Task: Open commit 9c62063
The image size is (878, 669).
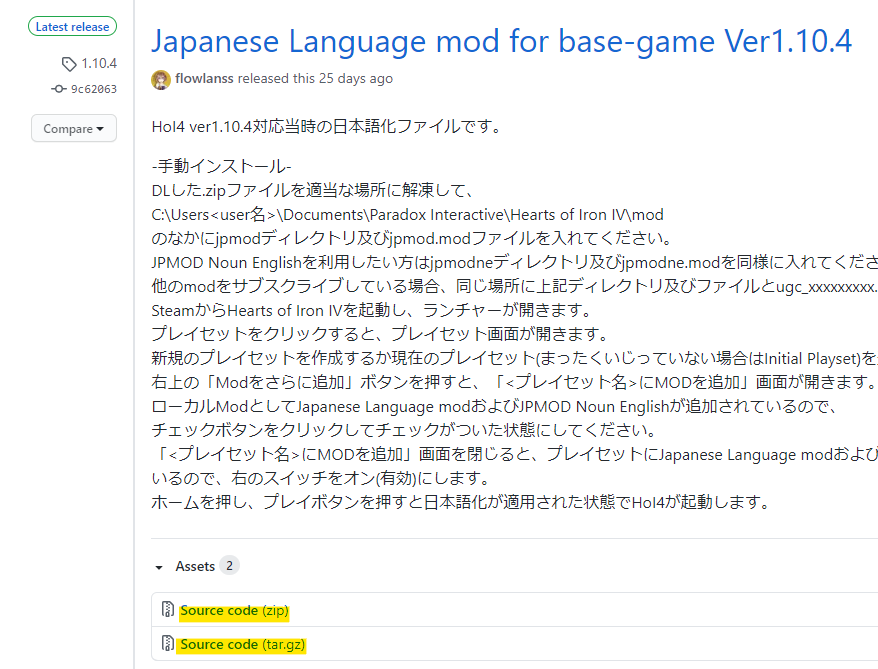Action: pos(94,89)
